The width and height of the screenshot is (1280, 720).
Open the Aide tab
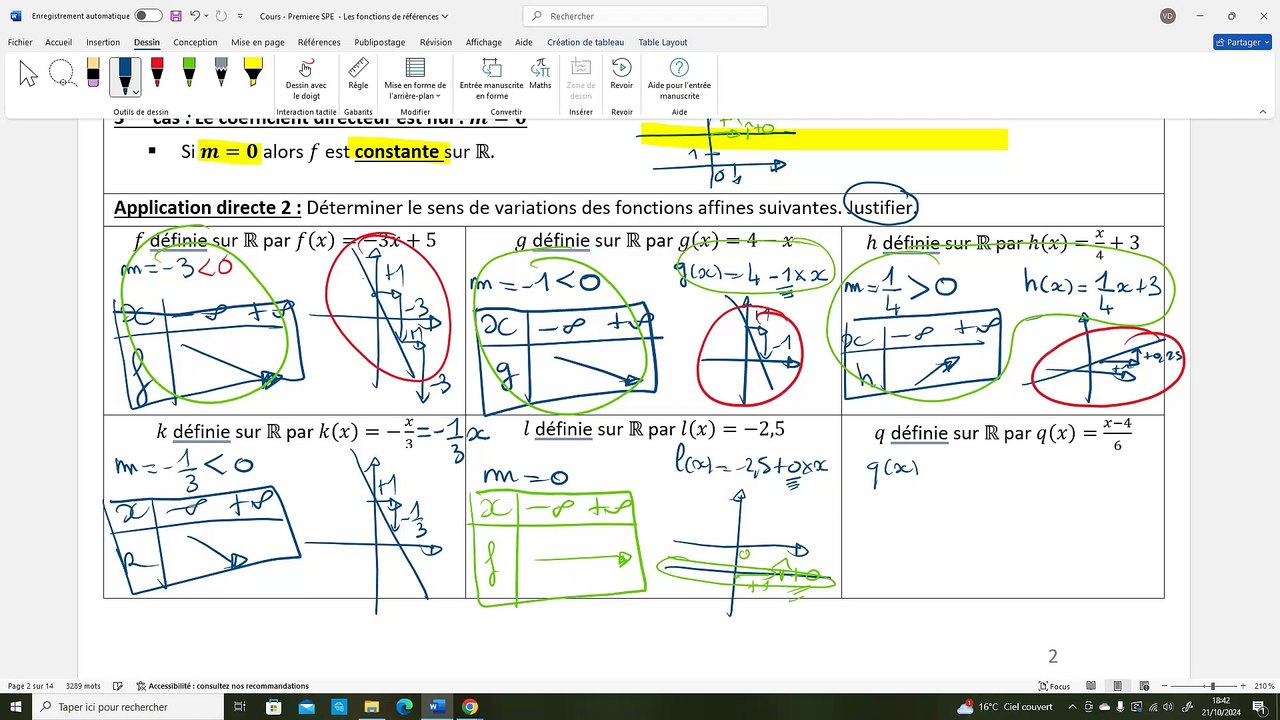coord(524,42)
